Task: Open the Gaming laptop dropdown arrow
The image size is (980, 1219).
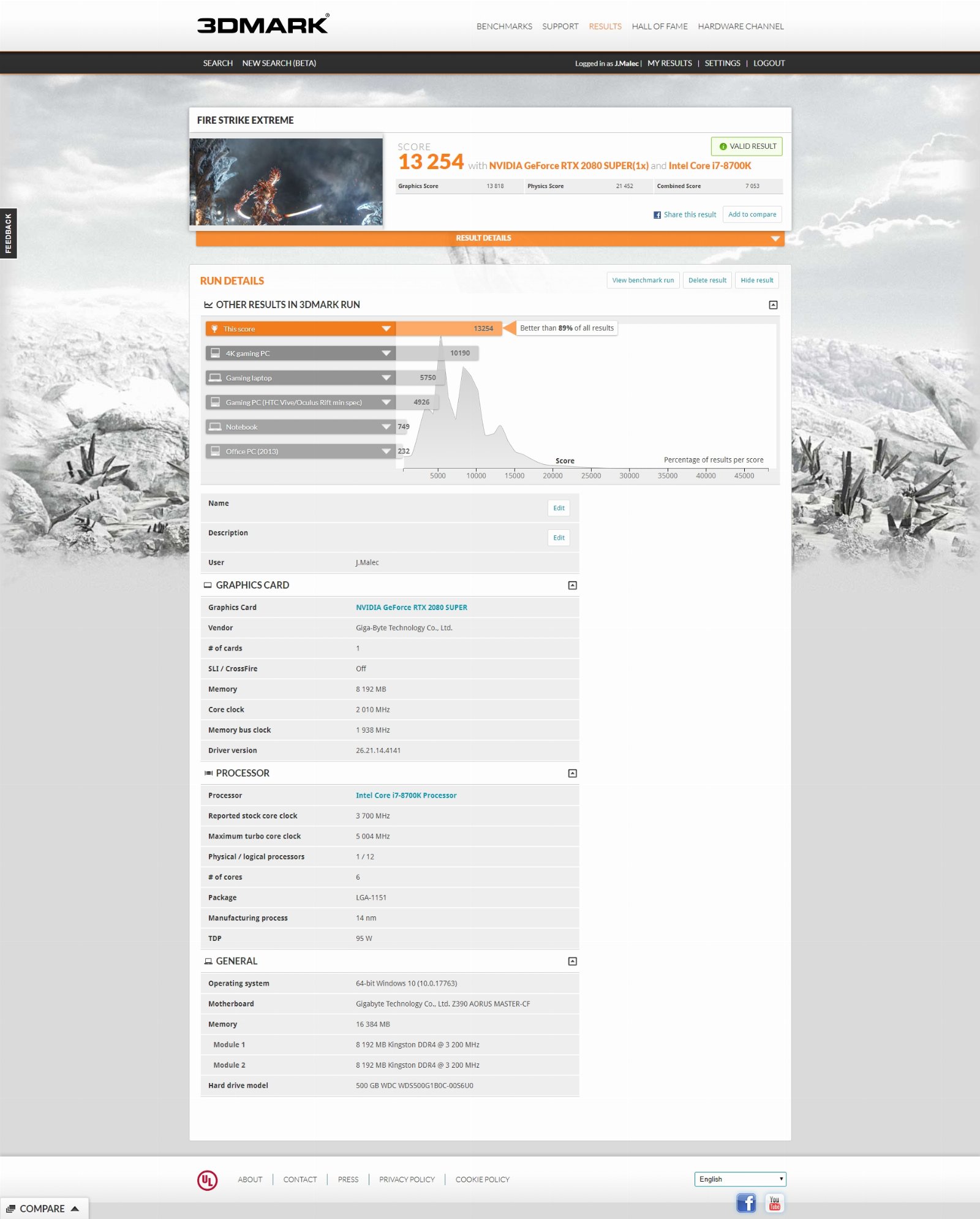Action: point(386,377)
